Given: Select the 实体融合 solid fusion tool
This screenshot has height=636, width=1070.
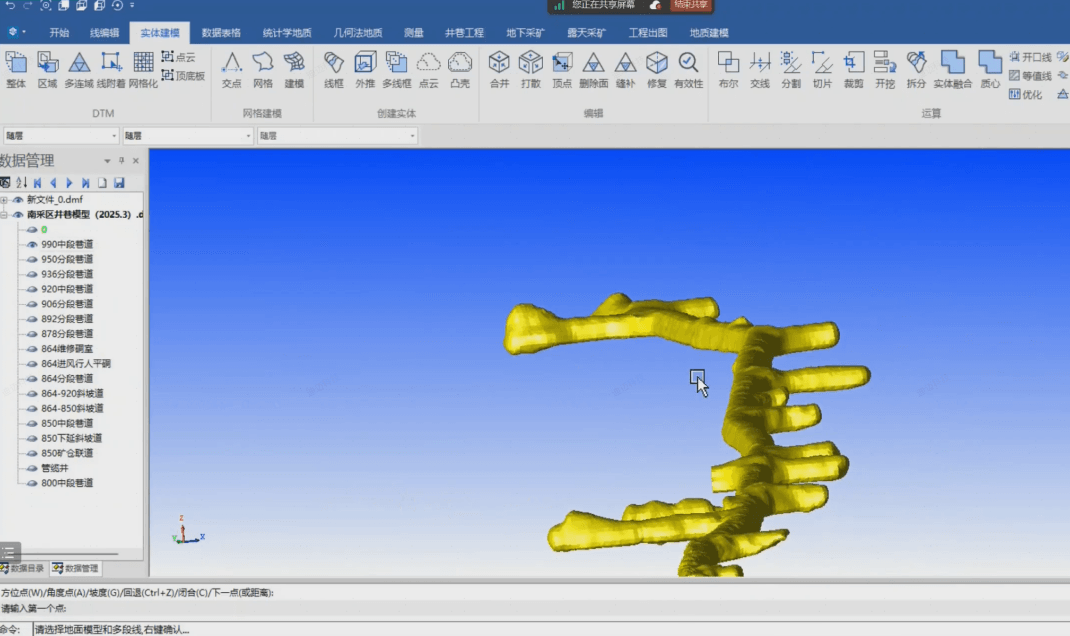Looking at the screenshot, I should 953,70.
